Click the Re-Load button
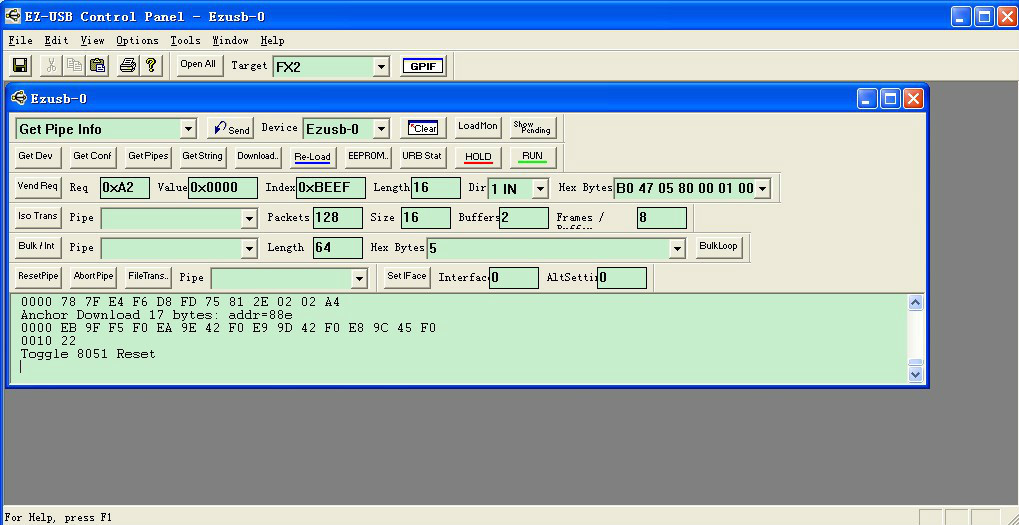Image resolution: width=1019 pixels, height=525 pixels. (x=313, y=157)
